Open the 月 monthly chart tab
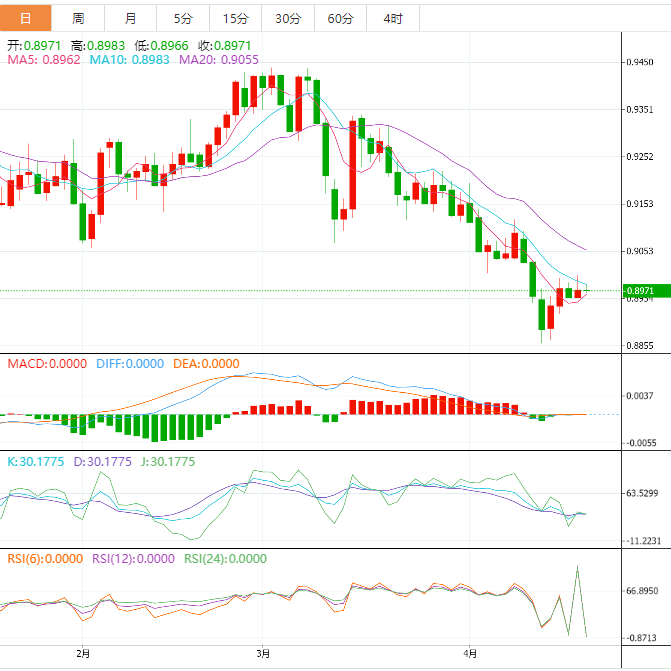The width and height of the screenshot is (671, 671). [131, 18]
